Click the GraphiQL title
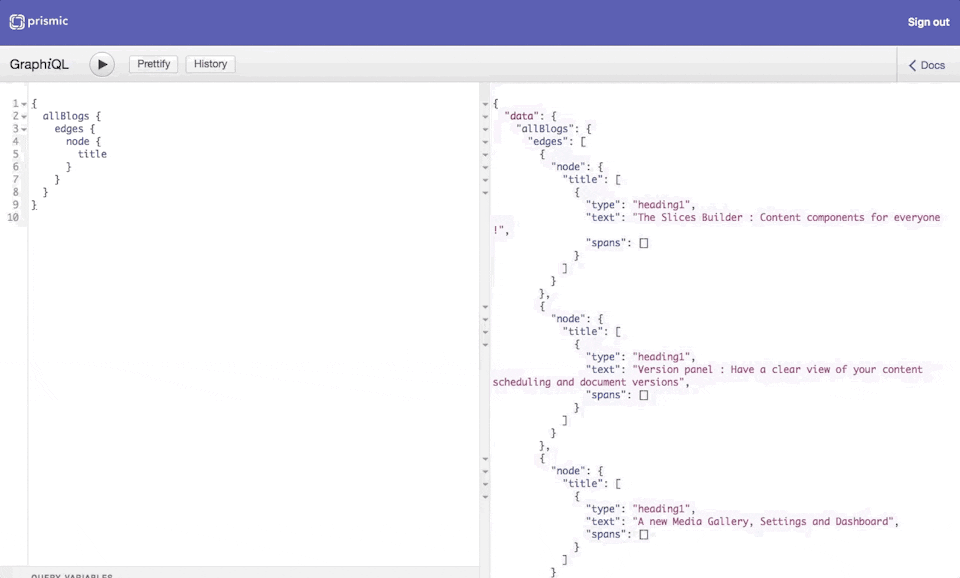This screenshot has height=578, width=960. pyautogui.click(x=39, y=64)
